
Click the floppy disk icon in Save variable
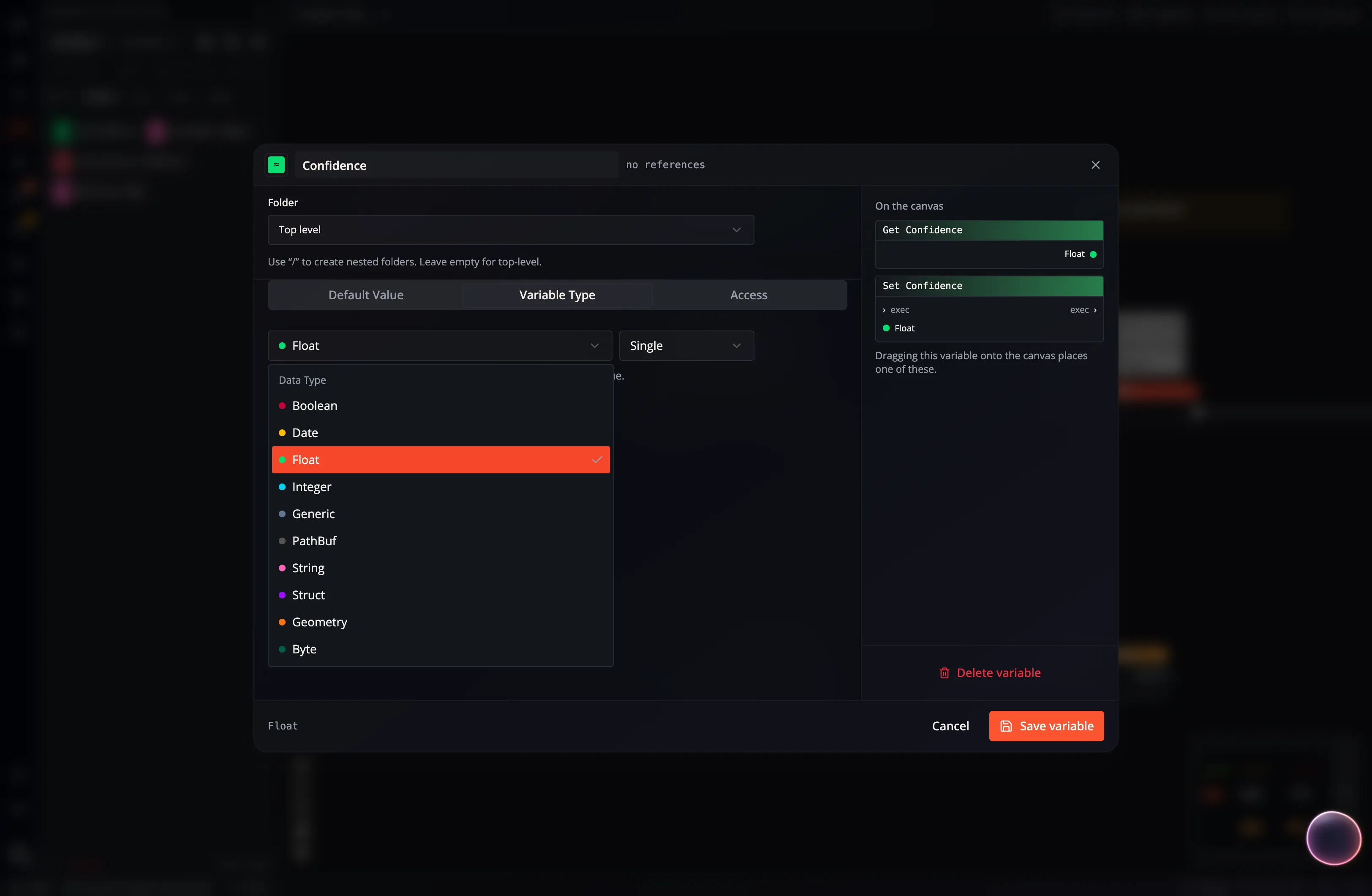point(1006,726)
